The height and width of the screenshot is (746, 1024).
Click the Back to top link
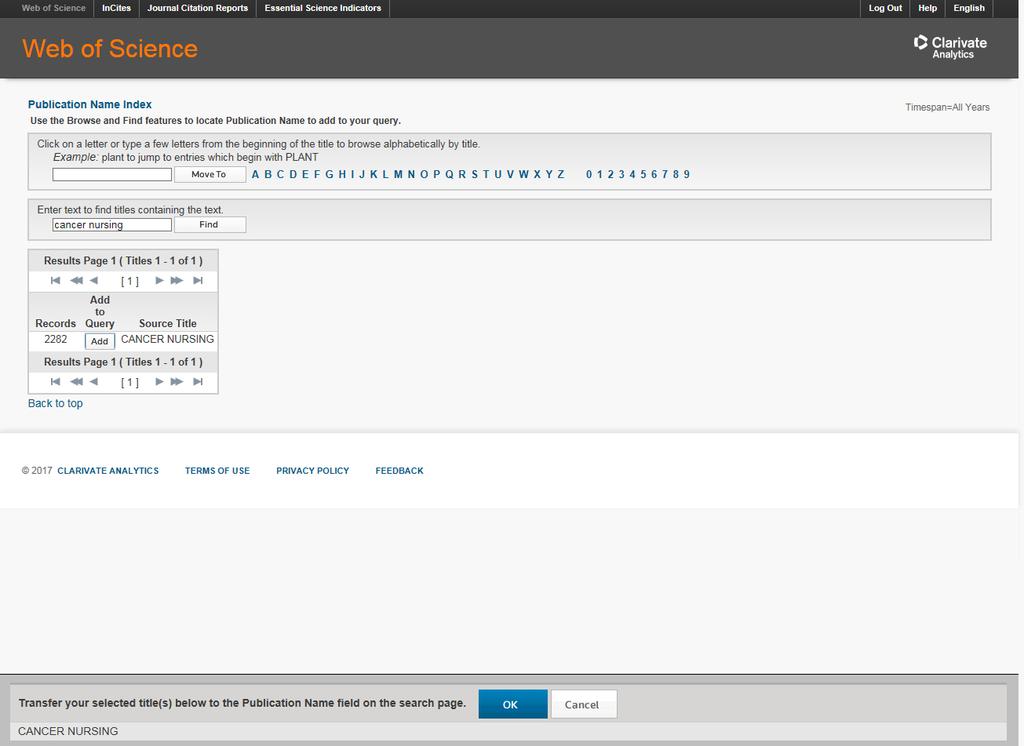click(56, 404)
